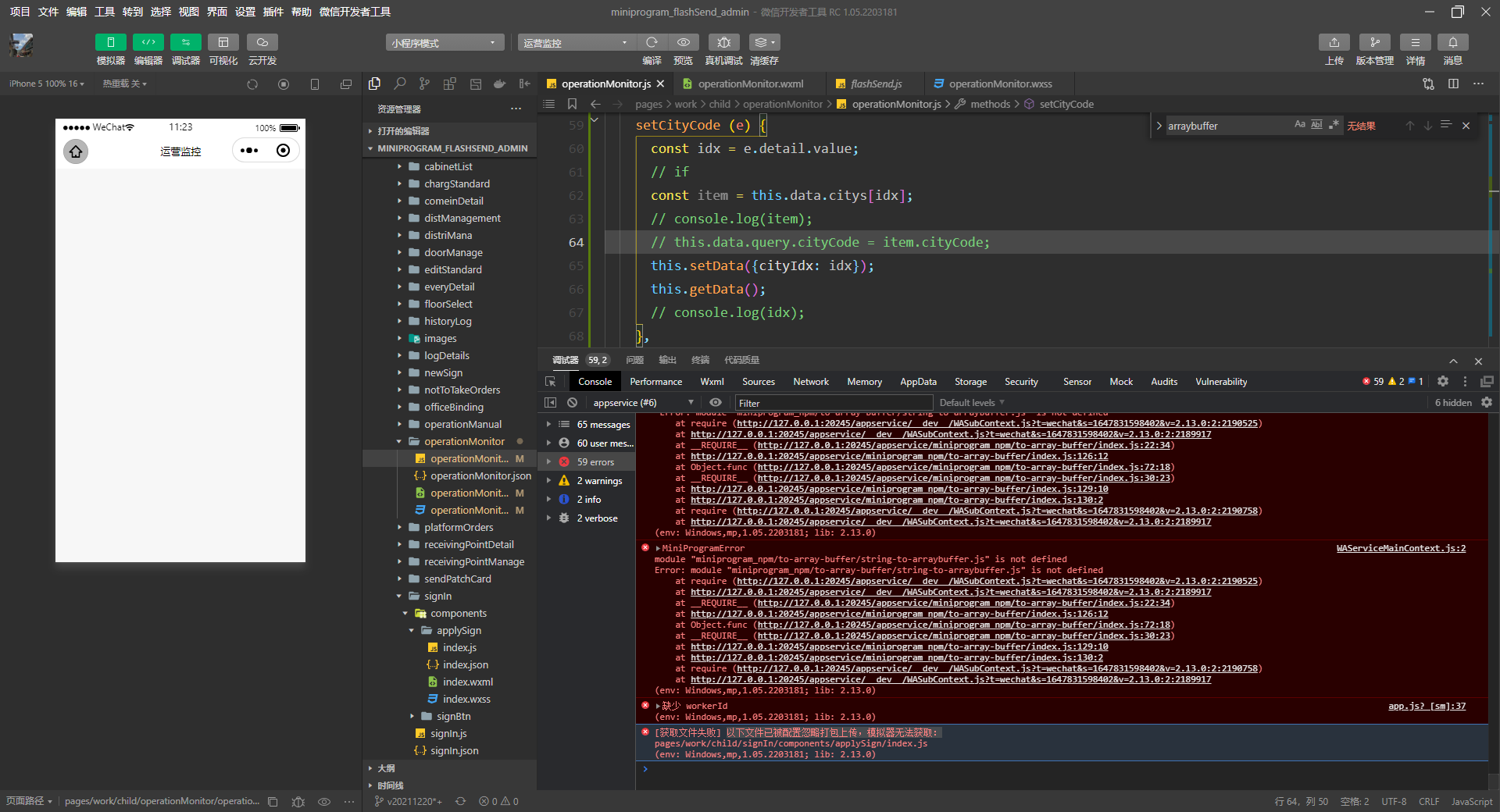Toggle Match Whole Word in find widget
Viewport: 1500px width, 812px height.
pos(1317,125)
